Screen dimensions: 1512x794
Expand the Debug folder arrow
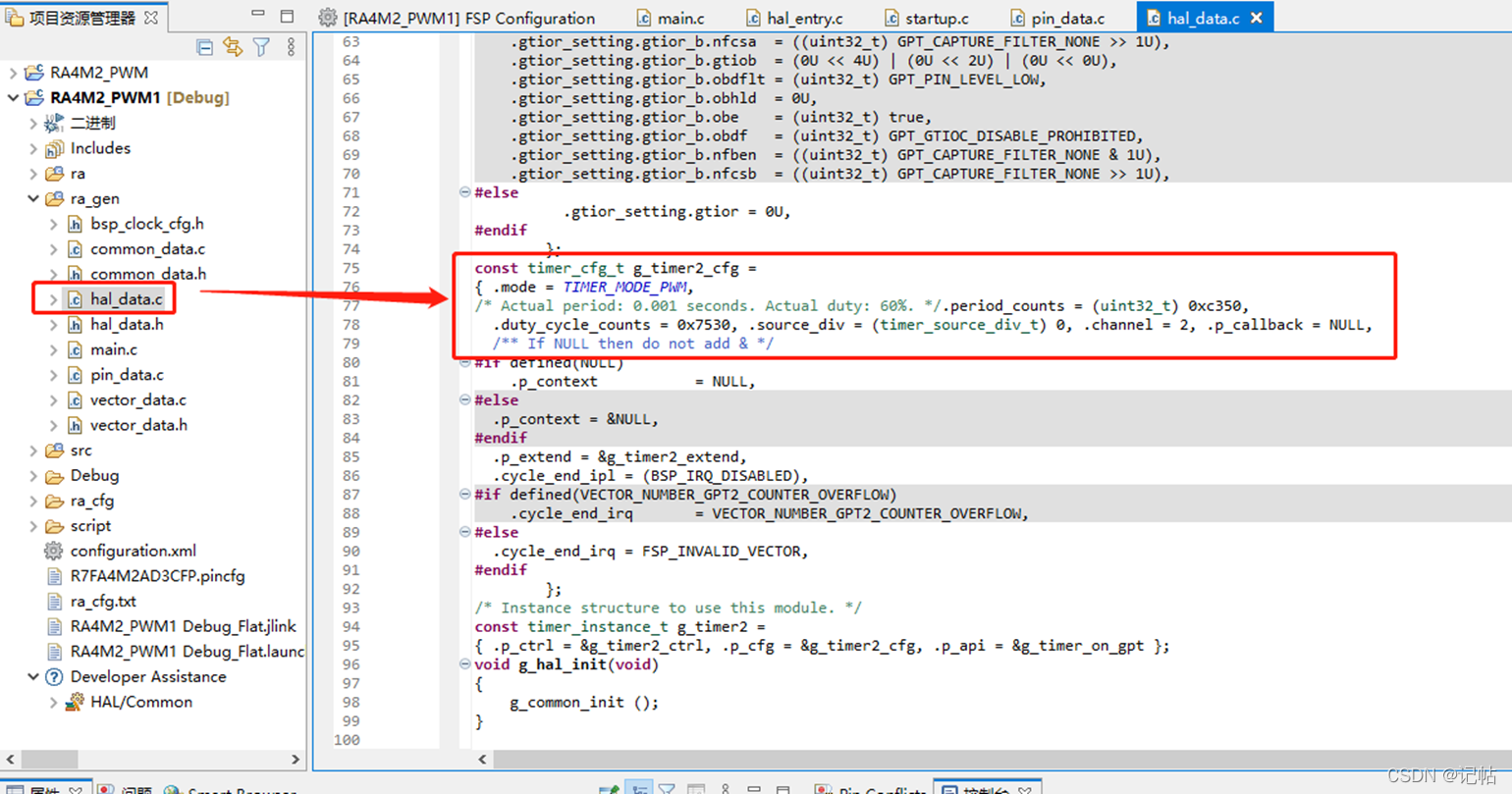pos(33,476)
